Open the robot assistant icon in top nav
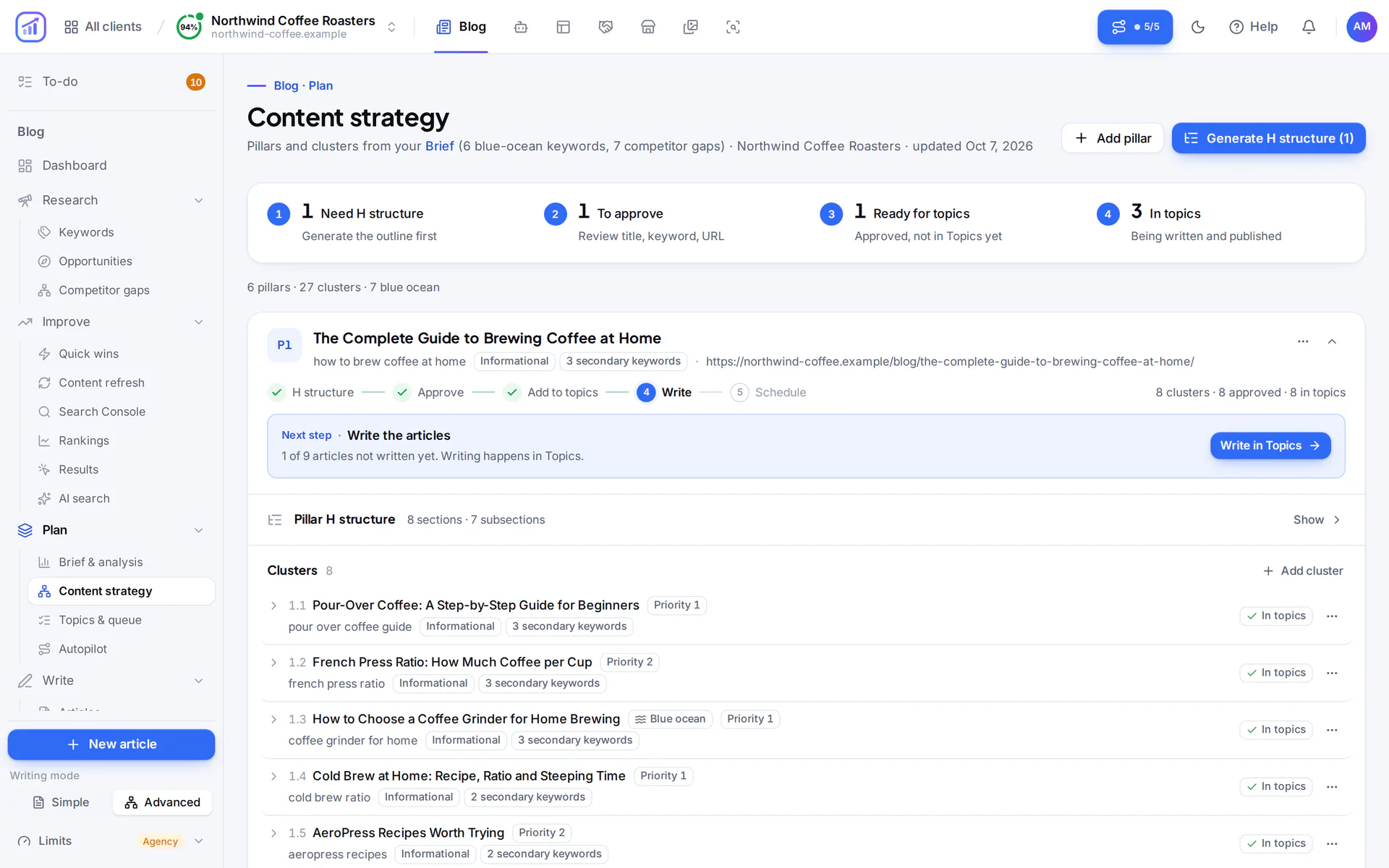The image size is (1389, 868). [x=521, y=27]
